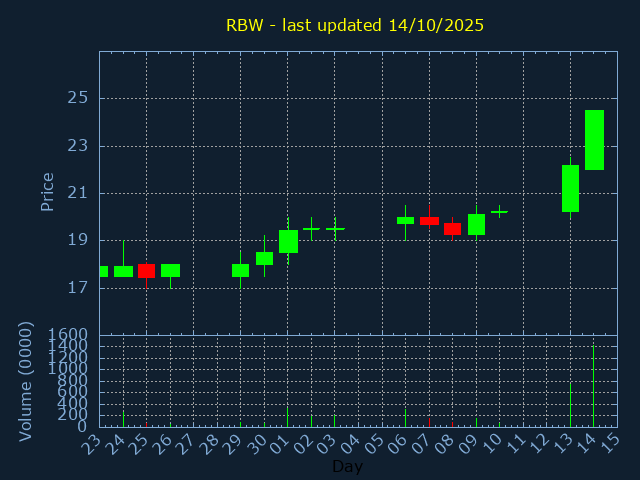The height and width of the screenshot is (480, 640).
Task: Click the red candlestick on day 08
Action: [x=452, y=229]
